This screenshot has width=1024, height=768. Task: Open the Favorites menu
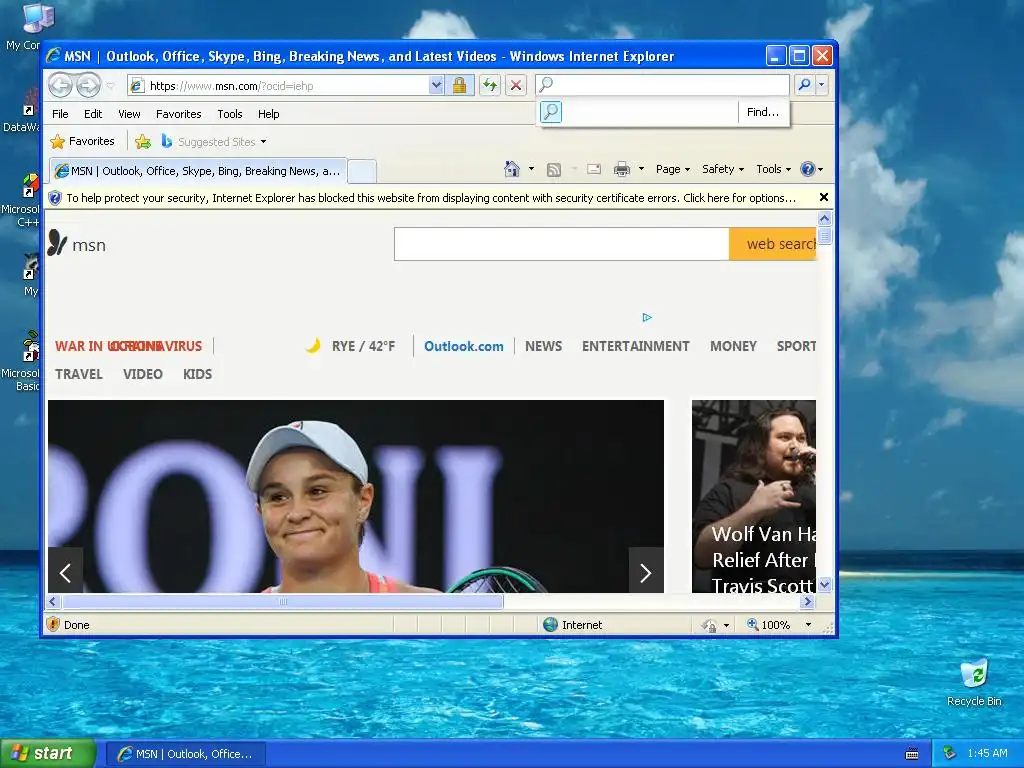pyautogui.click(x=178, y=114)
